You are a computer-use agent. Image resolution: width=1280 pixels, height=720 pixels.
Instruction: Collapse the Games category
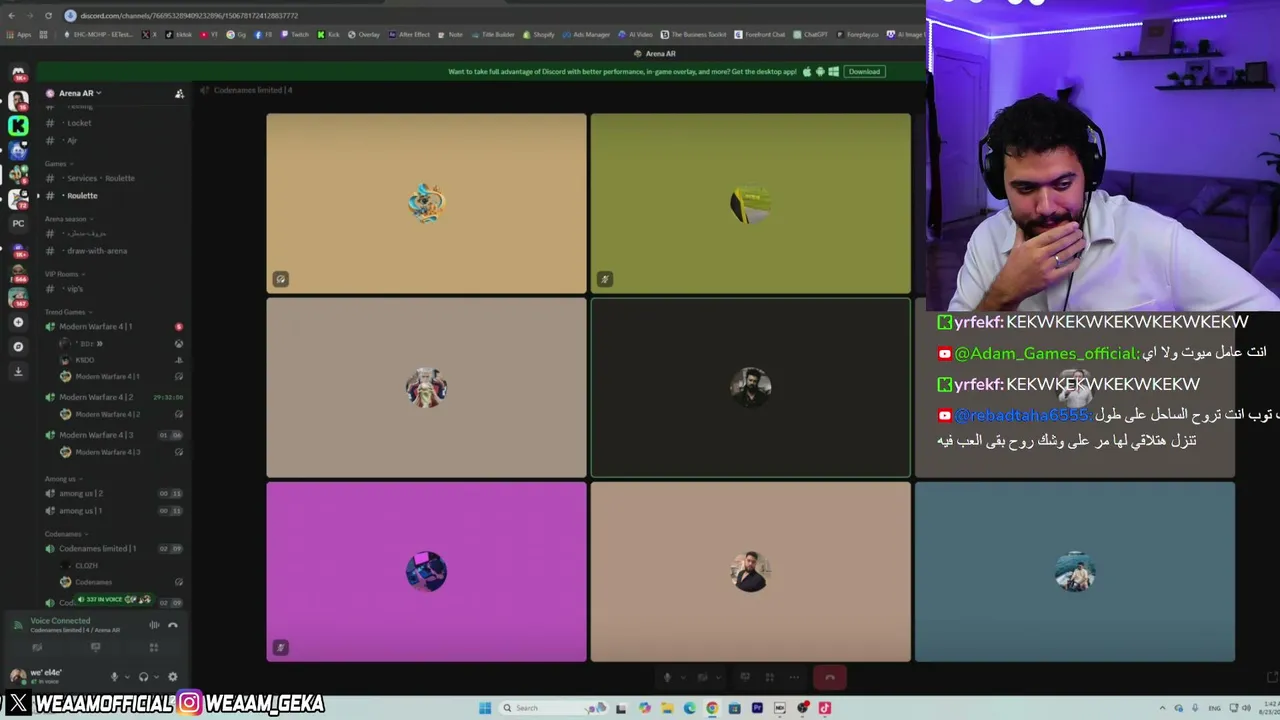58,164
